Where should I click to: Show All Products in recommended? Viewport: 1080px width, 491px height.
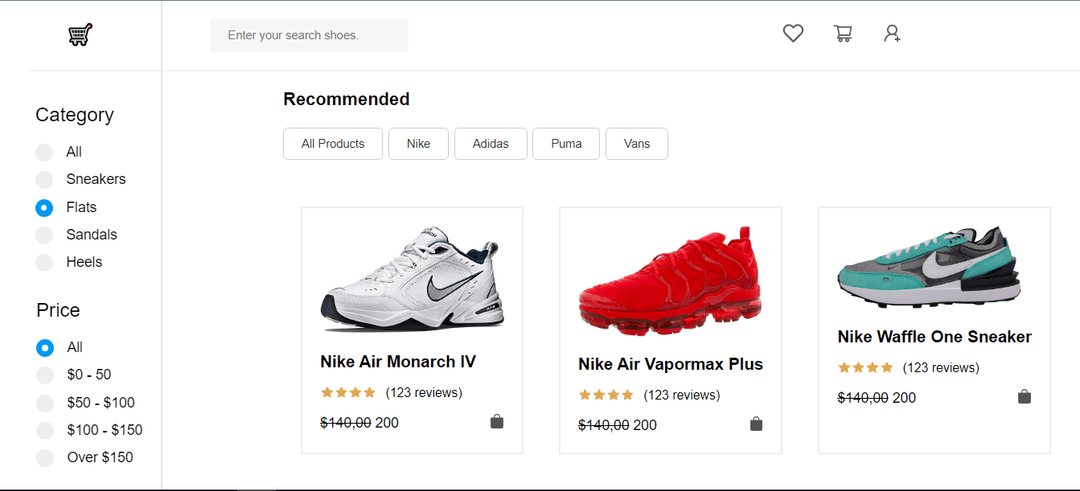pyautogui.click(x=333, y=144)
